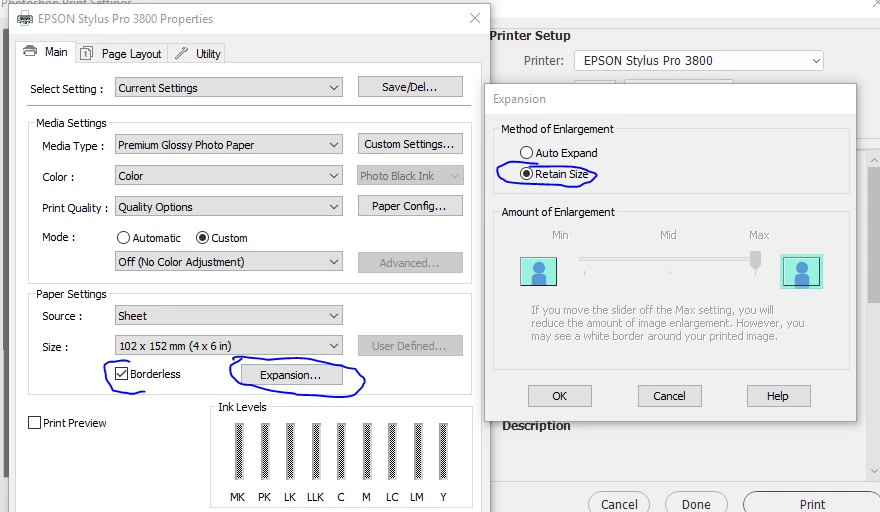880x512 pixels.
Task: Open the Off (No Color Adjustment) dropdown
Action: pos(229,262)
